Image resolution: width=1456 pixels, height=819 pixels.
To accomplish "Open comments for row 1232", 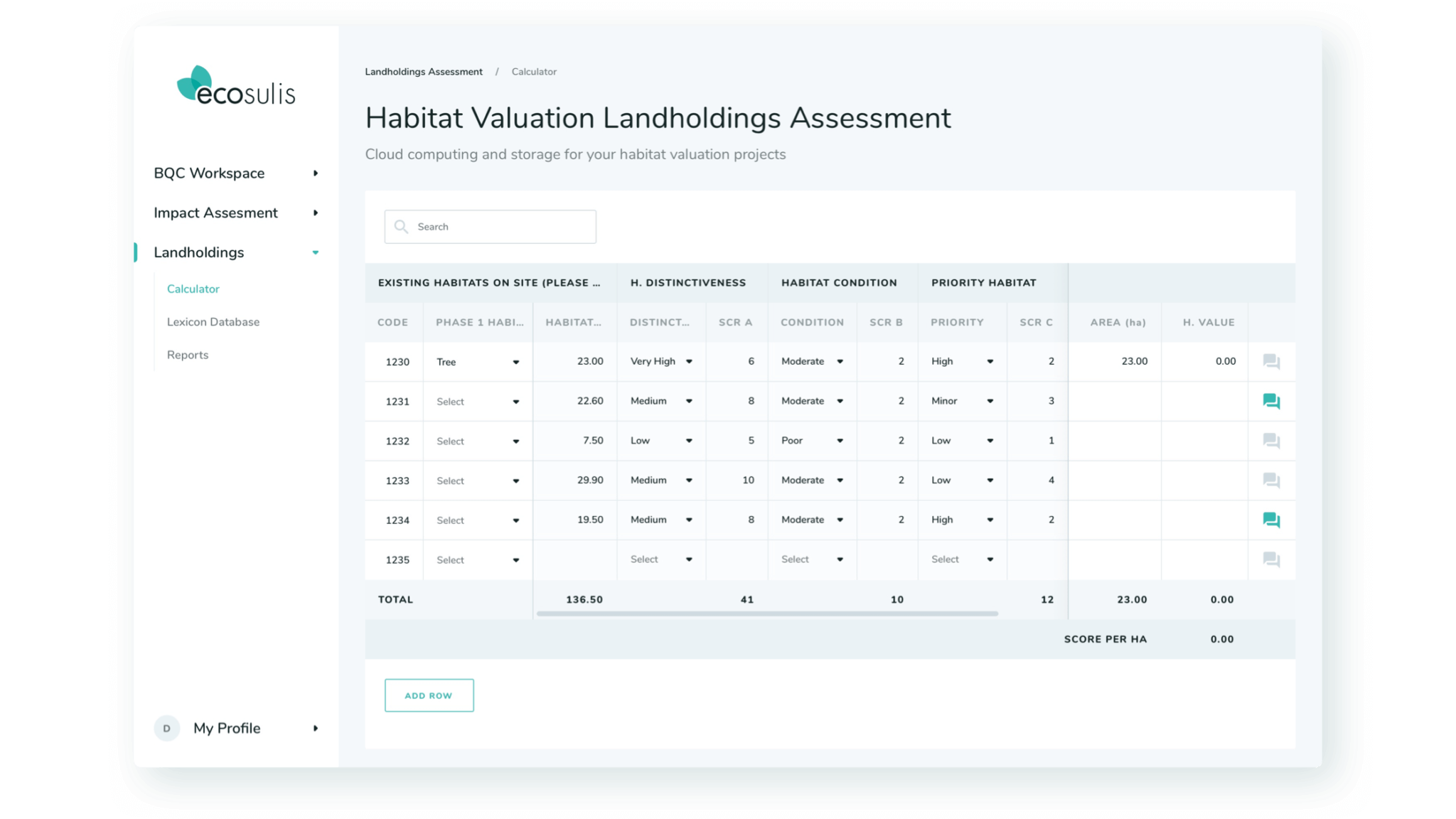I will (1271, 441).
